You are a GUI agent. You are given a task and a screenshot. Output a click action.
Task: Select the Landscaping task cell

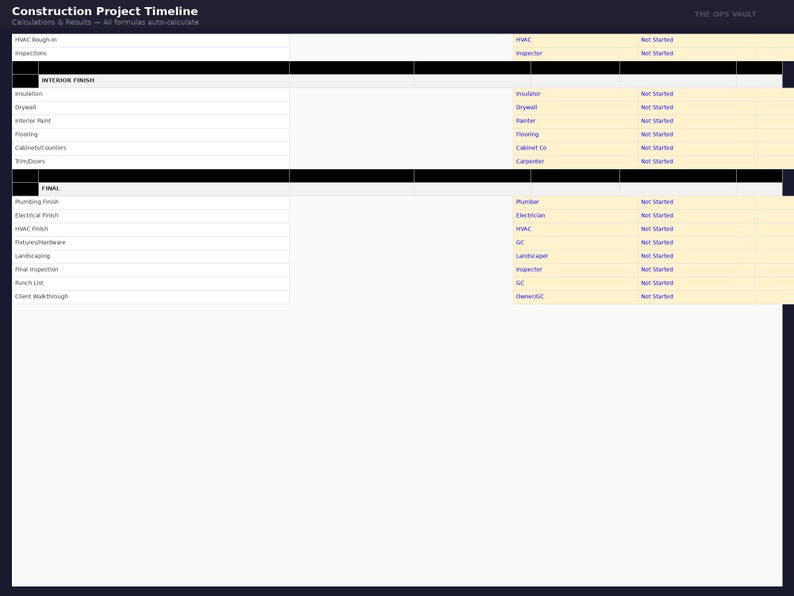pyautogui.click(x=150, y=256)
